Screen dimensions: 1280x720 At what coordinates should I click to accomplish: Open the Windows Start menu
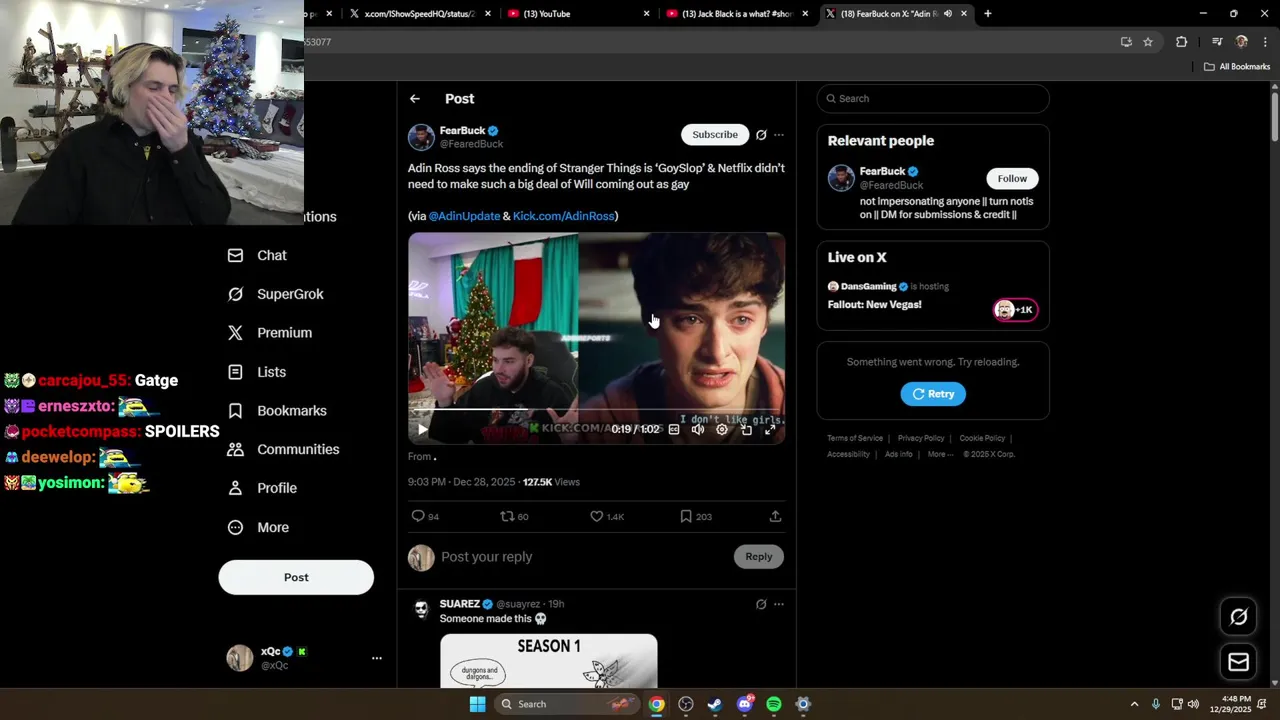tap(478, 704)
